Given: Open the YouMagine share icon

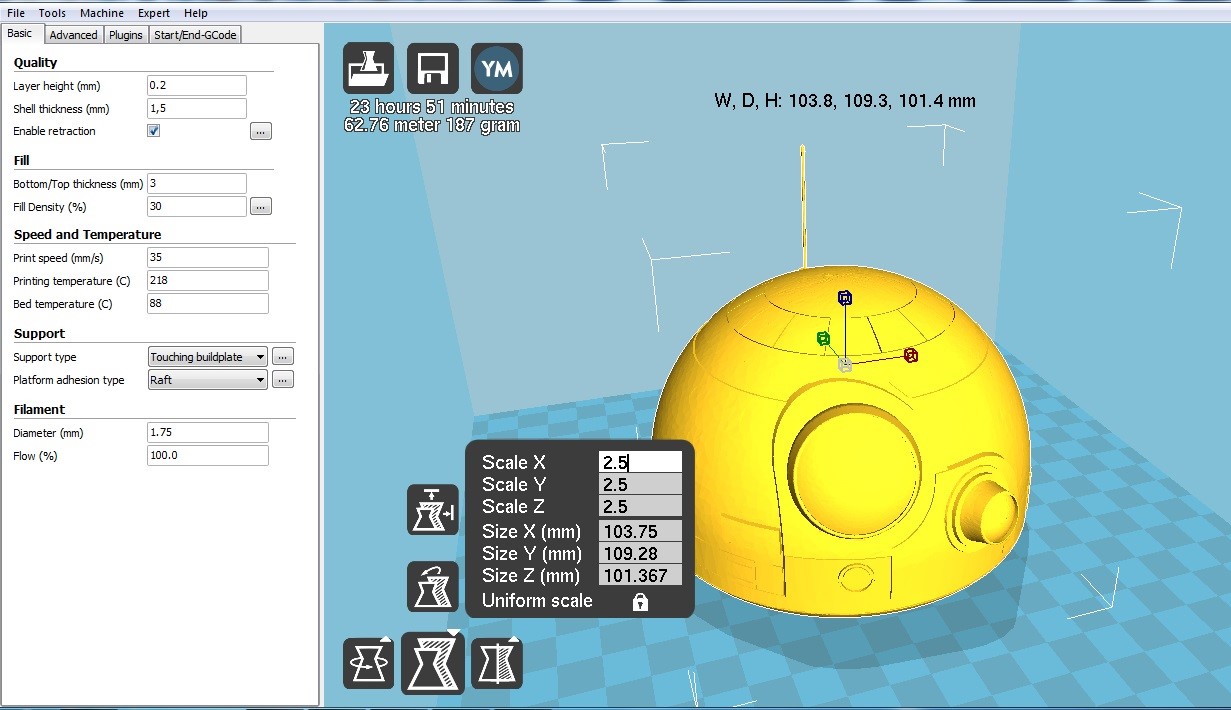Looking at the screenshot, I should click(496, 67).
